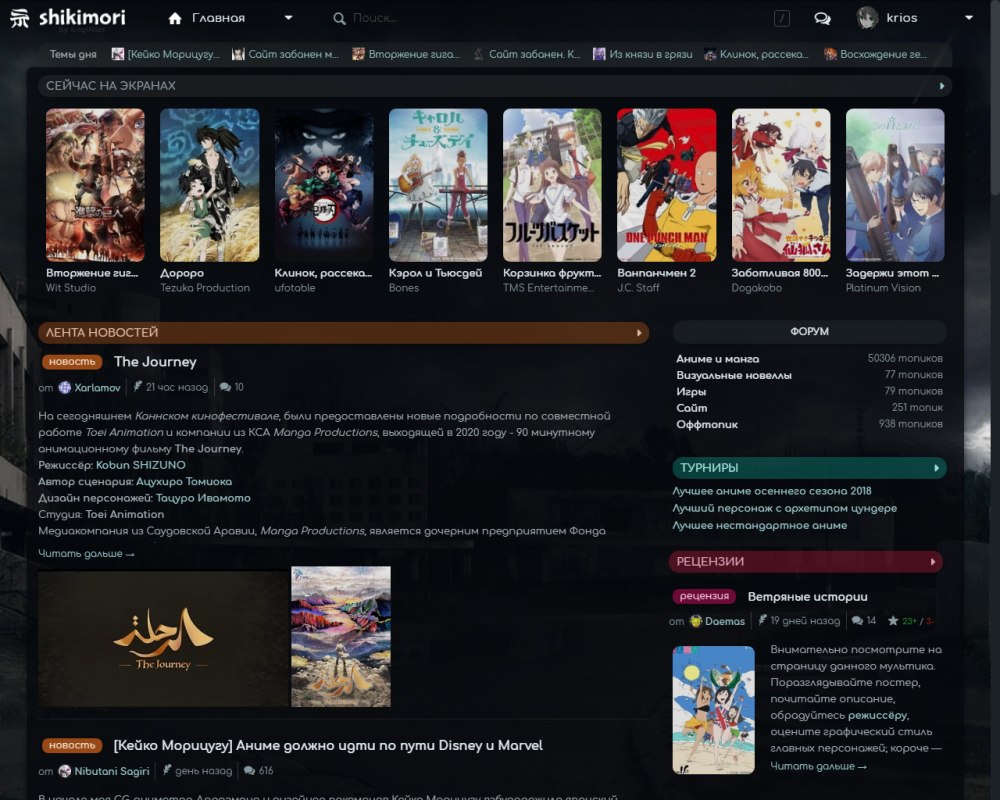1000x800 pixels.
Task: Open the Главная navigation dropdown arrow
Action: 288,18
